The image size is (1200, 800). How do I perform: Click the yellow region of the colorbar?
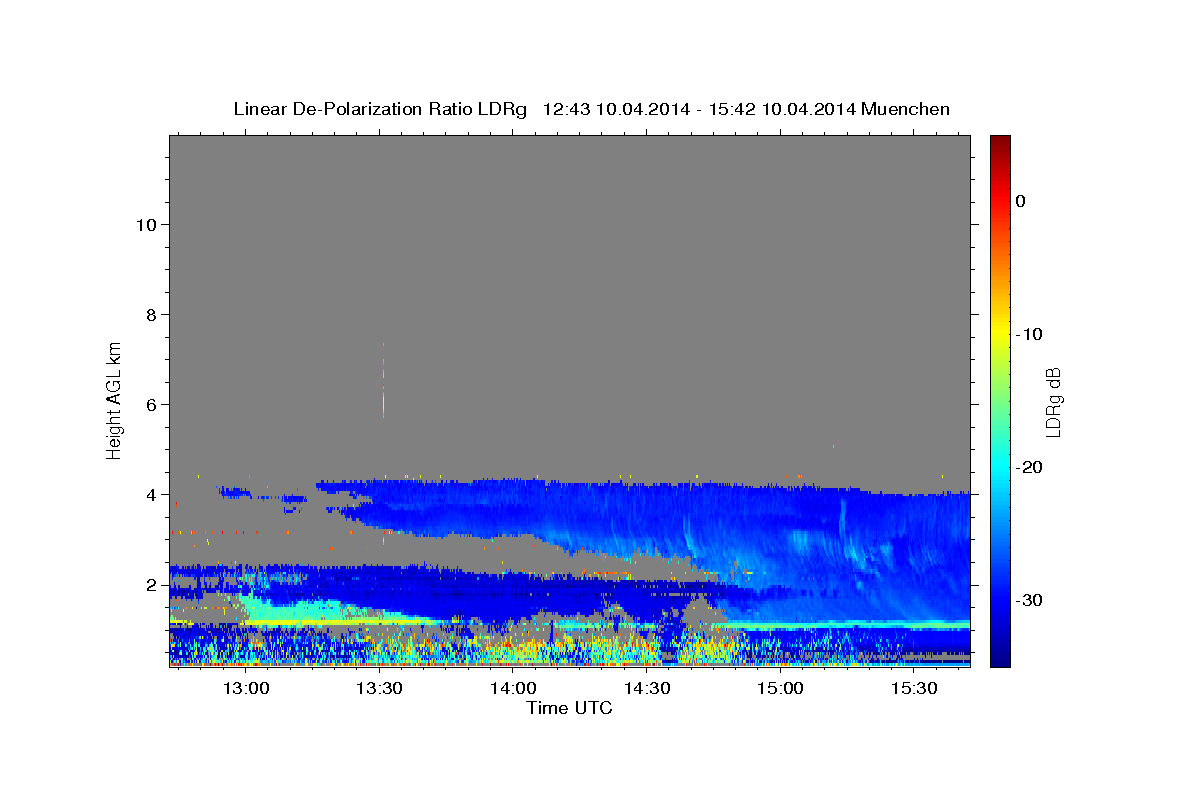click(1000, 334)
